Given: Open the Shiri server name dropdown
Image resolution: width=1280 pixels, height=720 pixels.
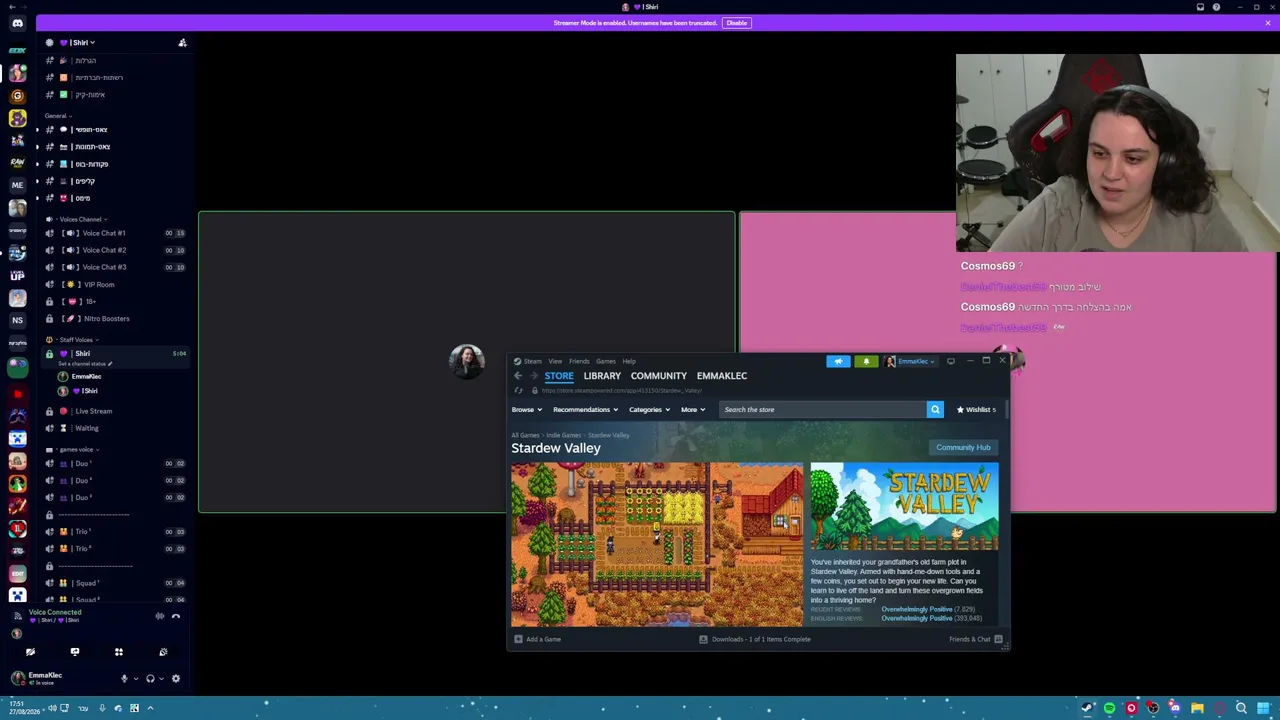Looking at the screenshot, I should [x=78, y=43].
